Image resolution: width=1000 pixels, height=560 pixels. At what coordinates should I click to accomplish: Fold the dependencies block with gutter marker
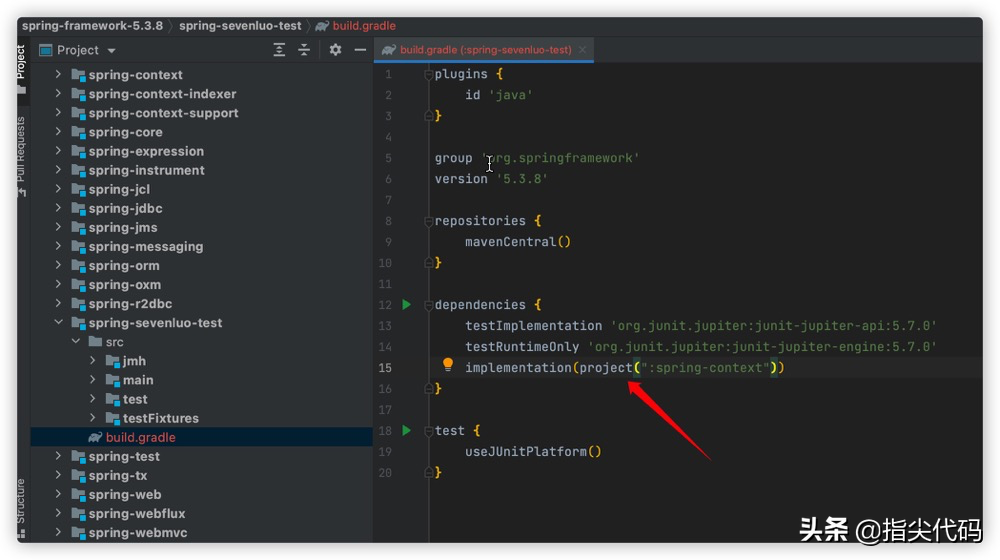[429, 305]
